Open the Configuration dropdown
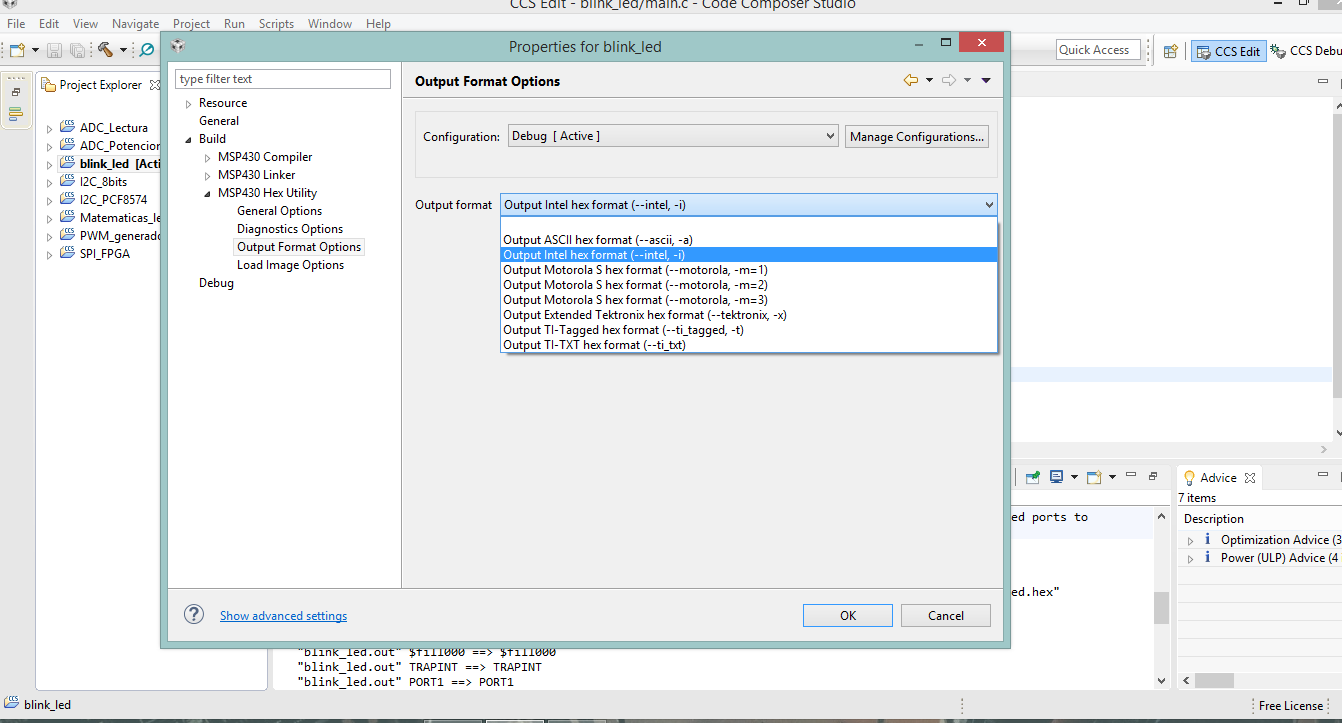The width and height of the screenshot is (1342, 723). (673, 136)
